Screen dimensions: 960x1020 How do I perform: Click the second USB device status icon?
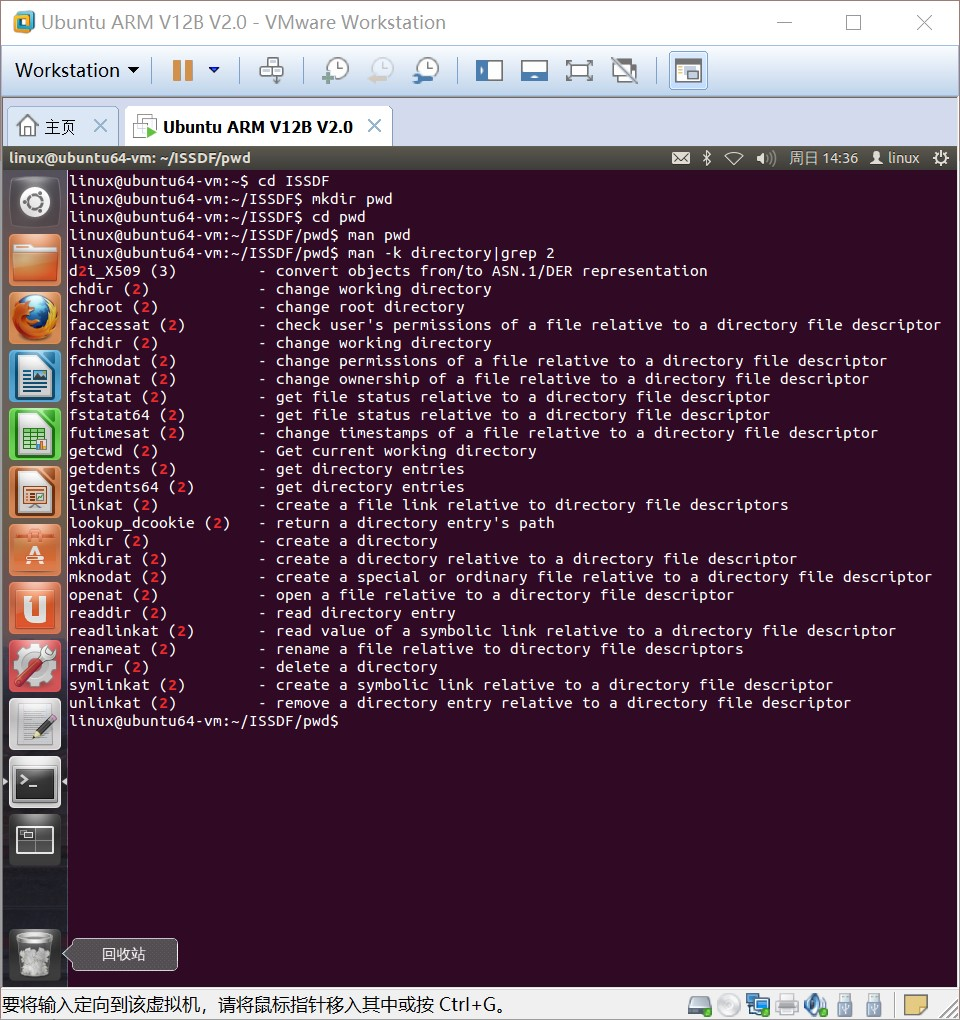click(873, 1005)
